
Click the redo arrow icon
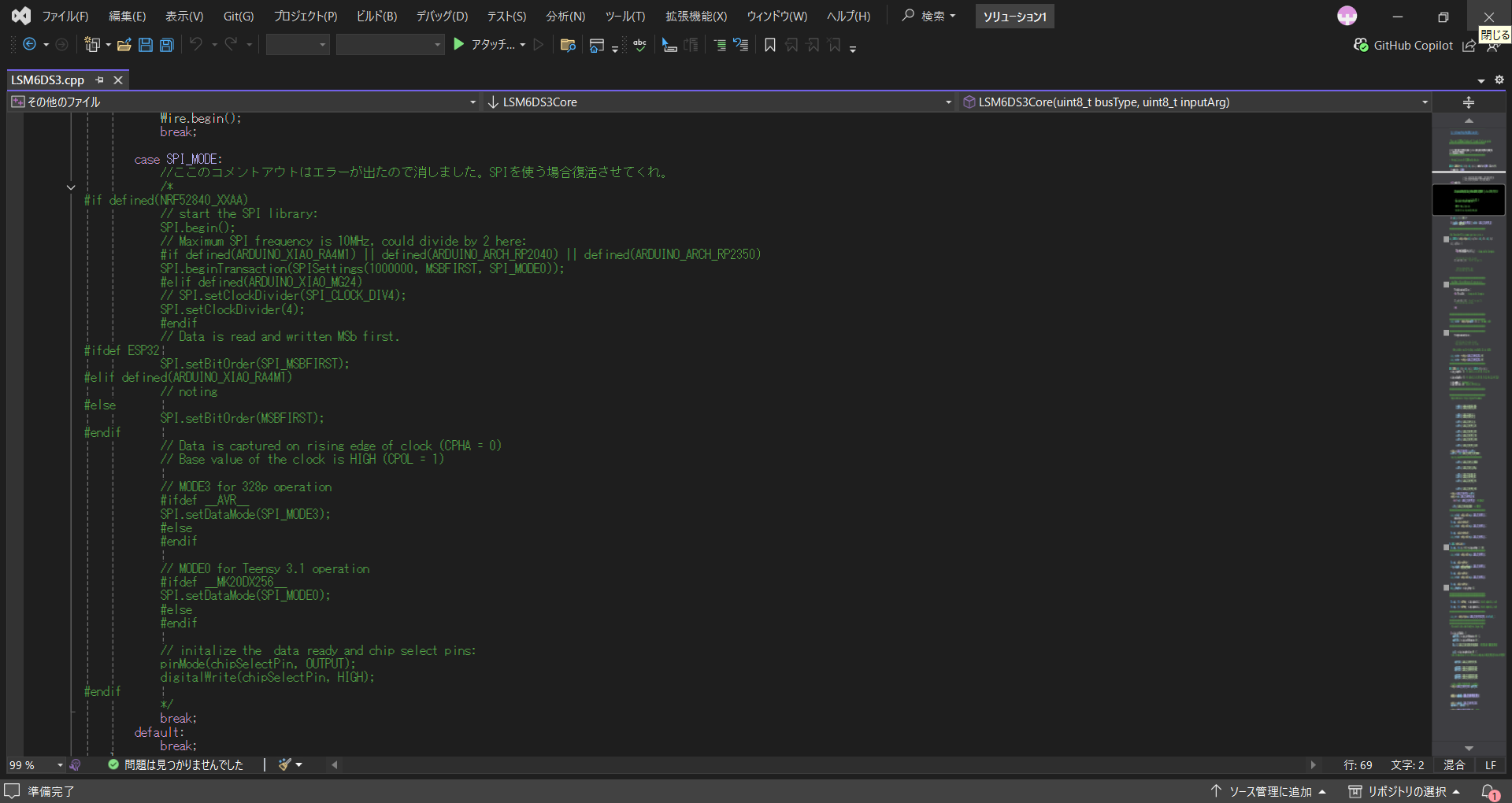(x=231, y=45)
